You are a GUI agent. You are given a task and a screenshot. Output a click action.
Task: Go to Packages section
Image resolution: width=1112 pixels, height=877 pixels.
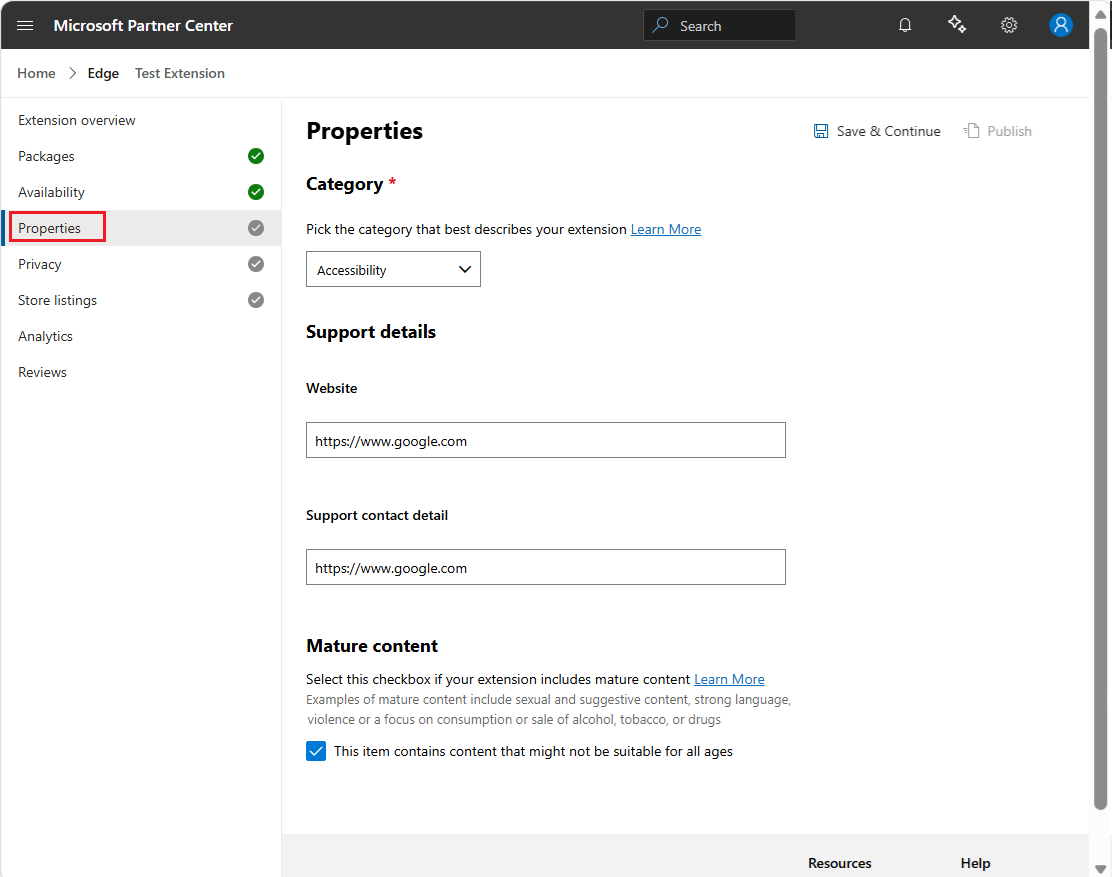(46, 157)
